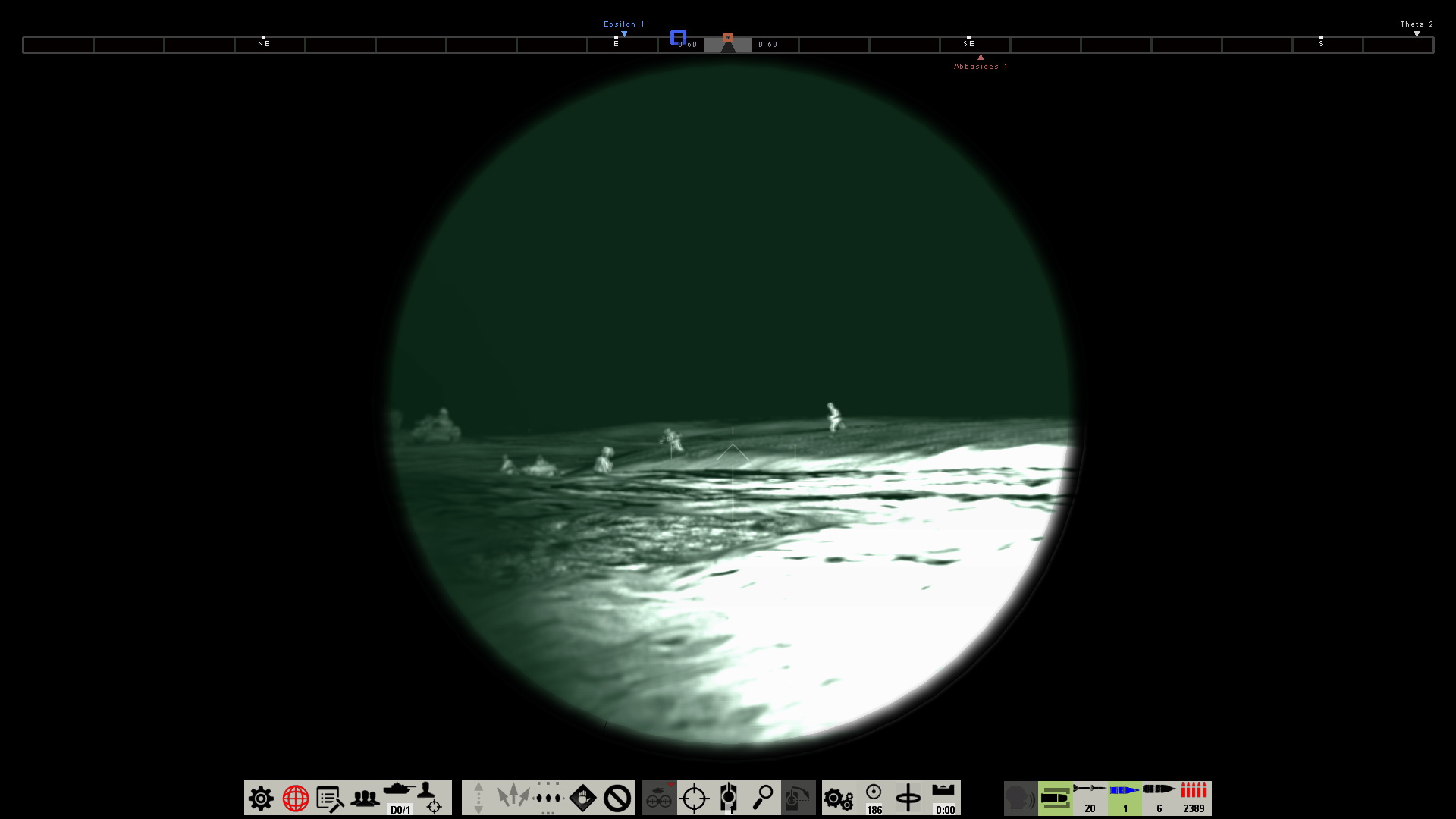Click the turret stabilizer rotation icon
The image size is (1456, 819).
[908, 798]
